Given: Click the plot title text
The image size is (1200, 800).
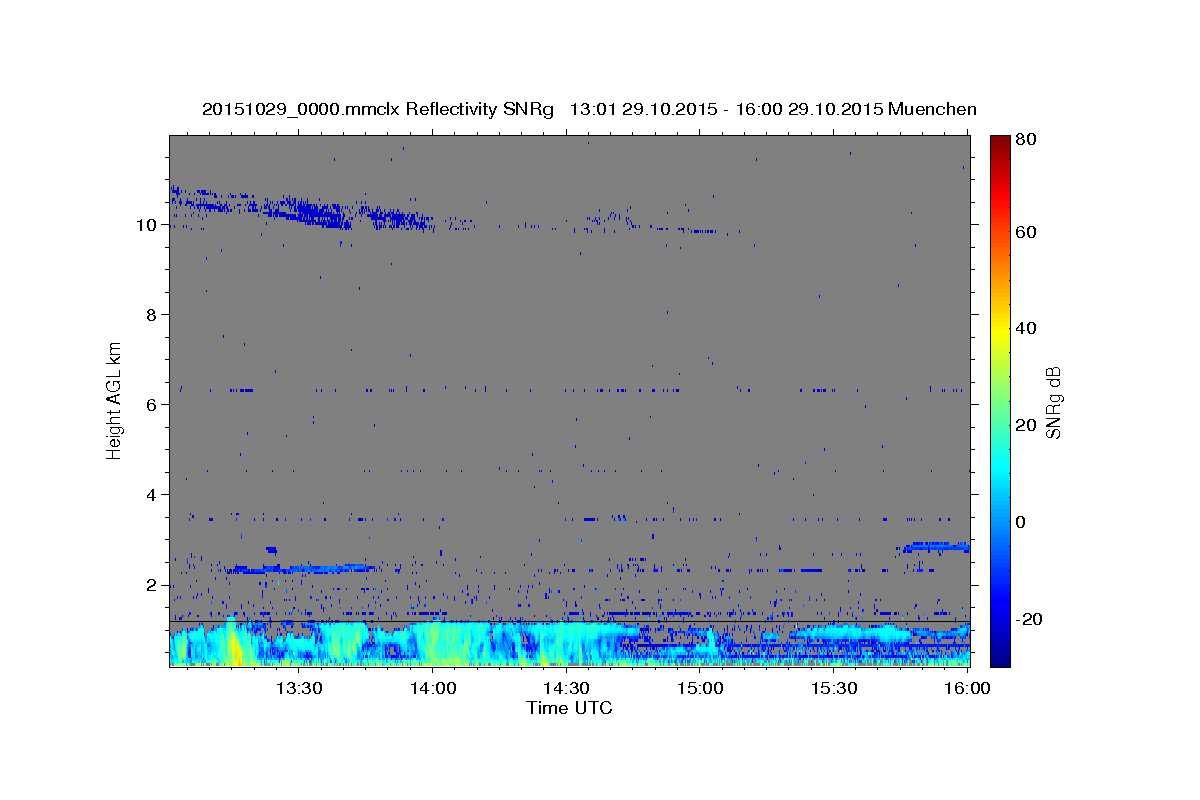Looking at the screenshot, I should pyautogui.click(x=589, y=109).
